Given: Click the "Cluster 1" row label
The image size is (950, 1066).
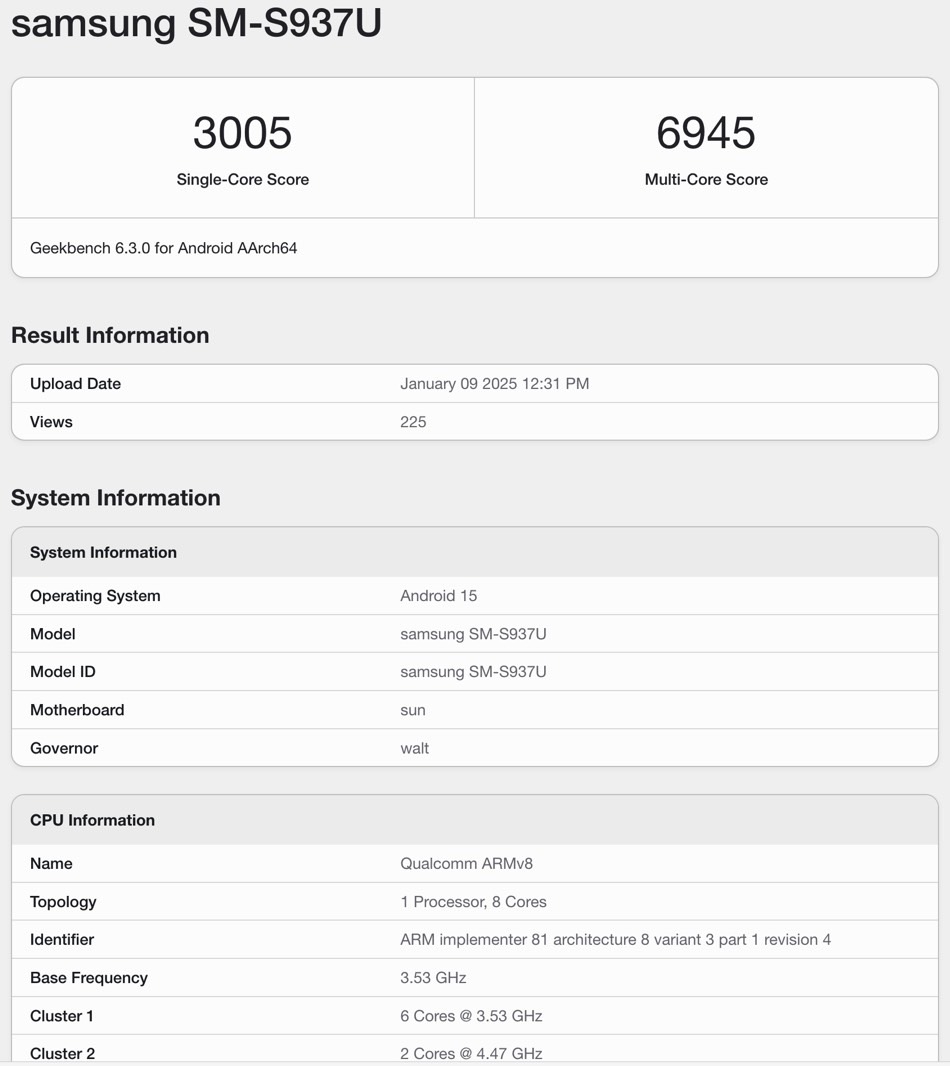Looking at the screenshot, I should pyautogui.click(x=62, y=1016).
